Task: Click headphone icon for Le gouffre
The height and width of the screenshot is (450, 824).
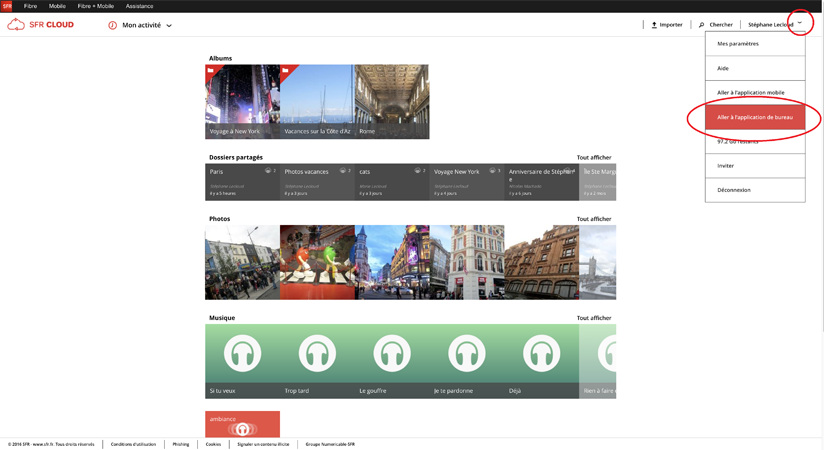Action: pos(392,354)
